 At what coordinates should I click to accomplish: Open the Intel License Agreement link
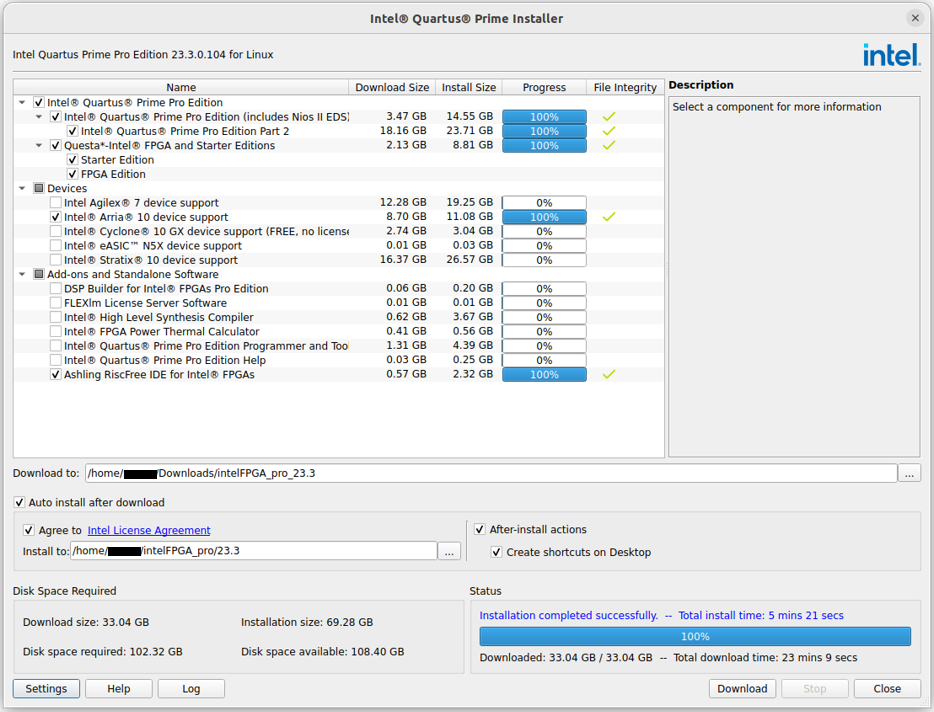coord(149,531)
